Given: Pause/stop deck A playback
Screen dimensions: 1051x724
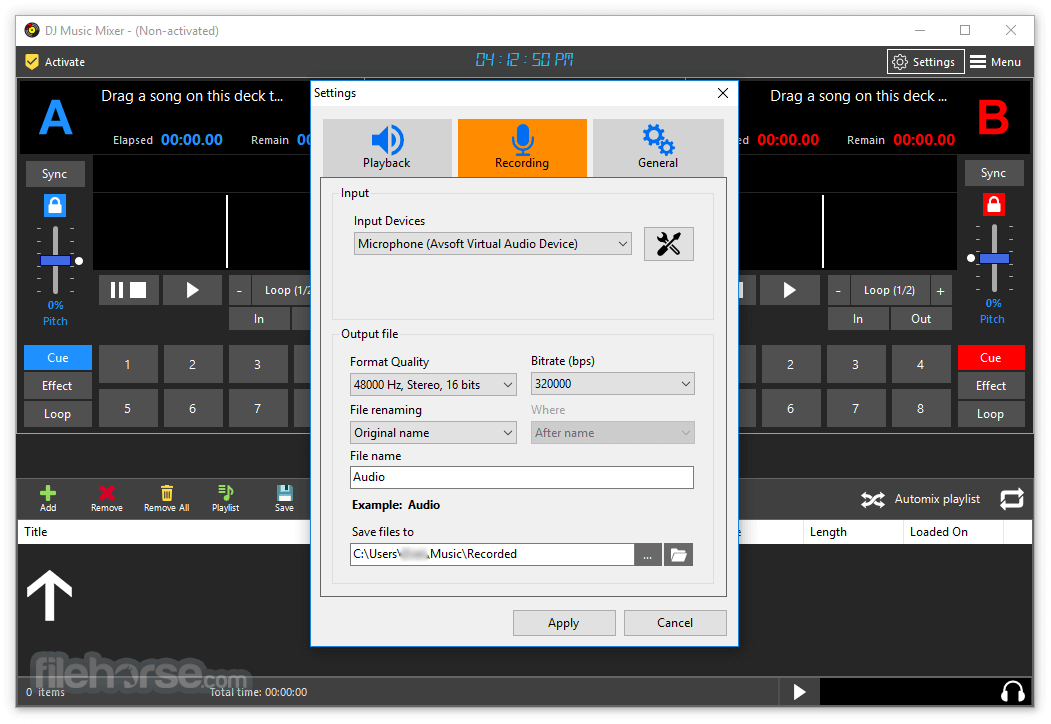Looking at the screenshot, I should (x=128, y=290).
